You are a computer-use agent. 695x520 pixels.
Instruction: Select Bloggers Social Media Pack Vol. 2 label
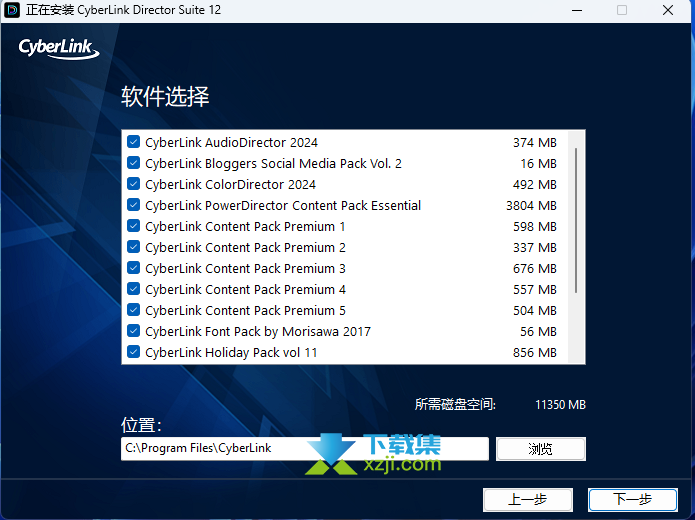click(273, 164)
